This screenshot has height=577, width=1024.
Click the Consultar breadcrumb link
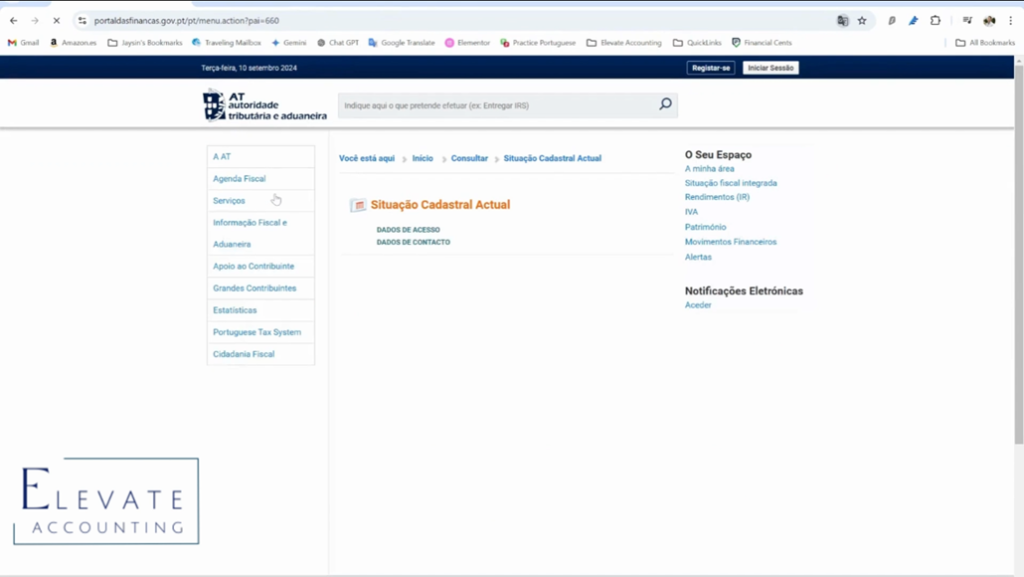(x=469, y=158)
